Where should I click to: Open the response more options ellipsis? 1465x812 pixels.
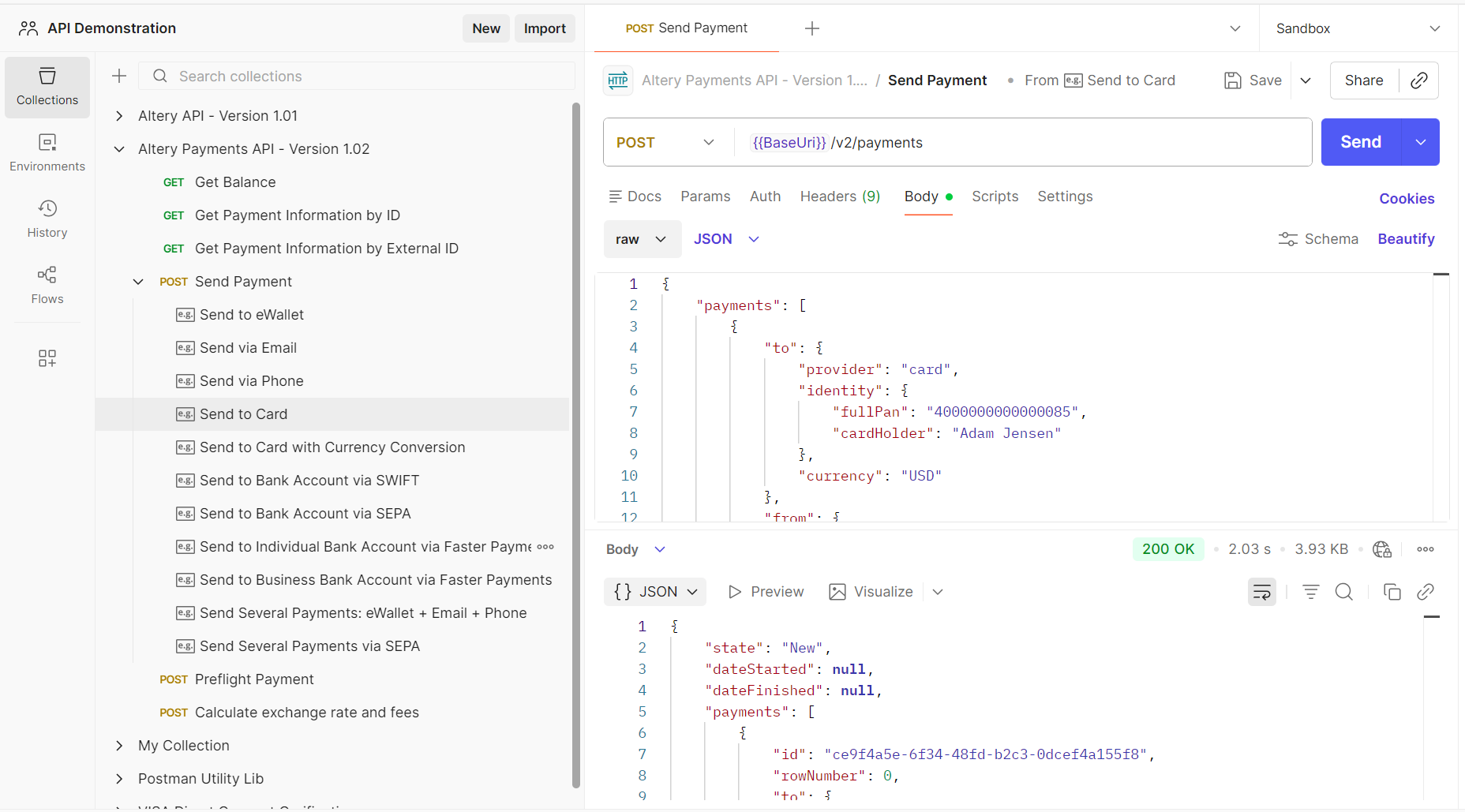(1426, 549)
